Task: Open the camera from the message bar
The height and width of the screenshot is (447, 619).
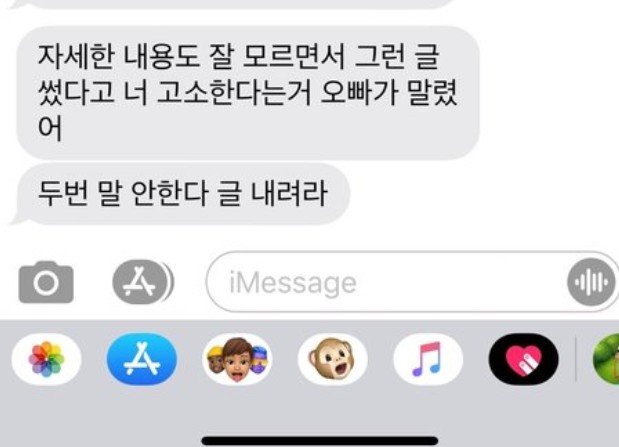Action: coord(46,282)
